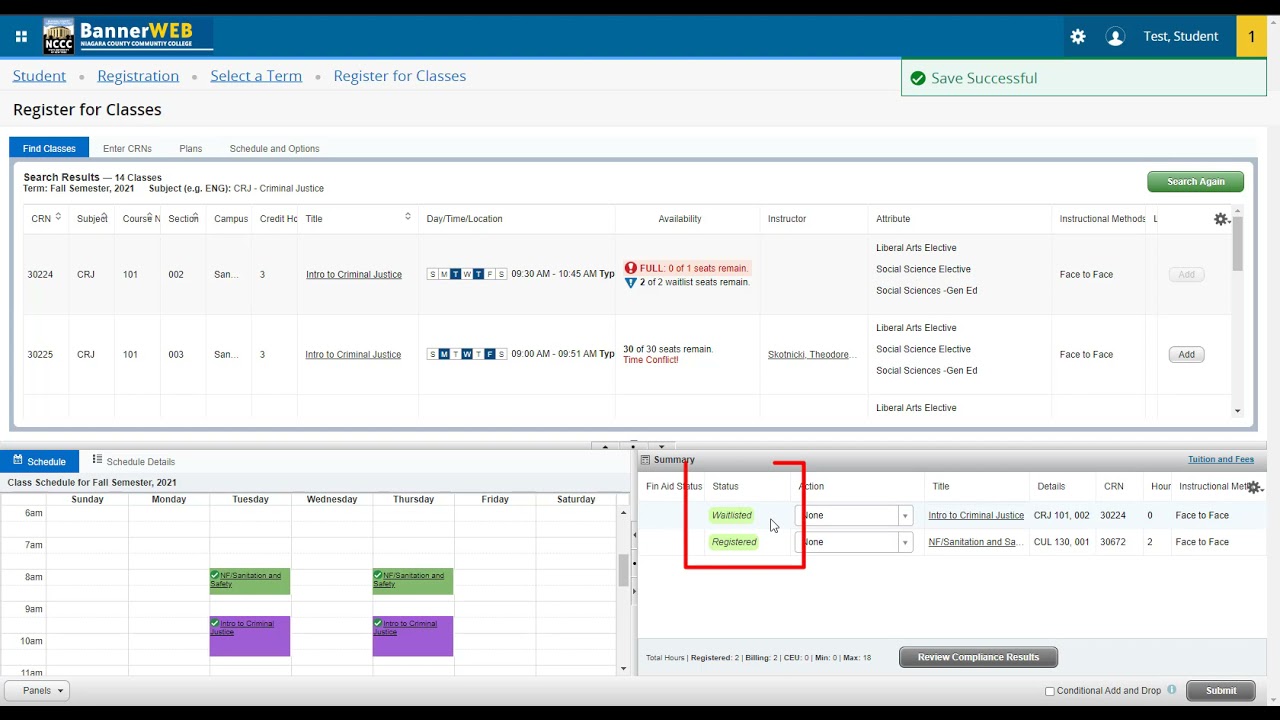The image size is (1280, 720).
Task: Open Intro to Criminal Justice title for CRN 30224
Action: pyautogui.click(x=354, y=274)
